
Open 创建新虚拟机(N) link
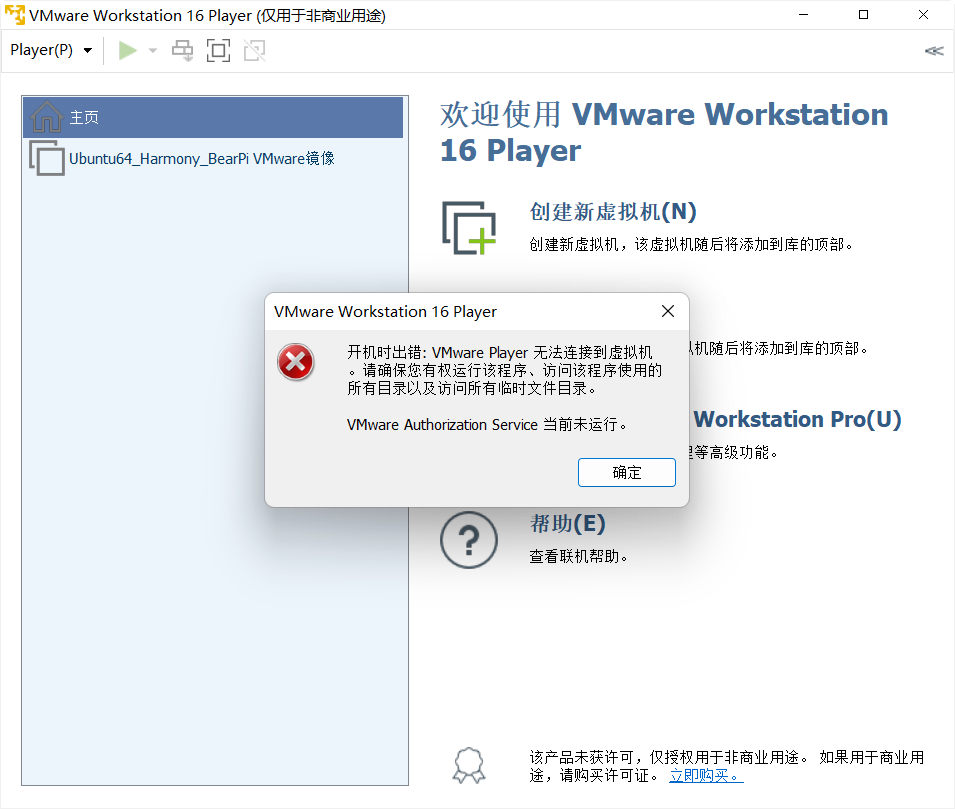(x=613, y=211)
